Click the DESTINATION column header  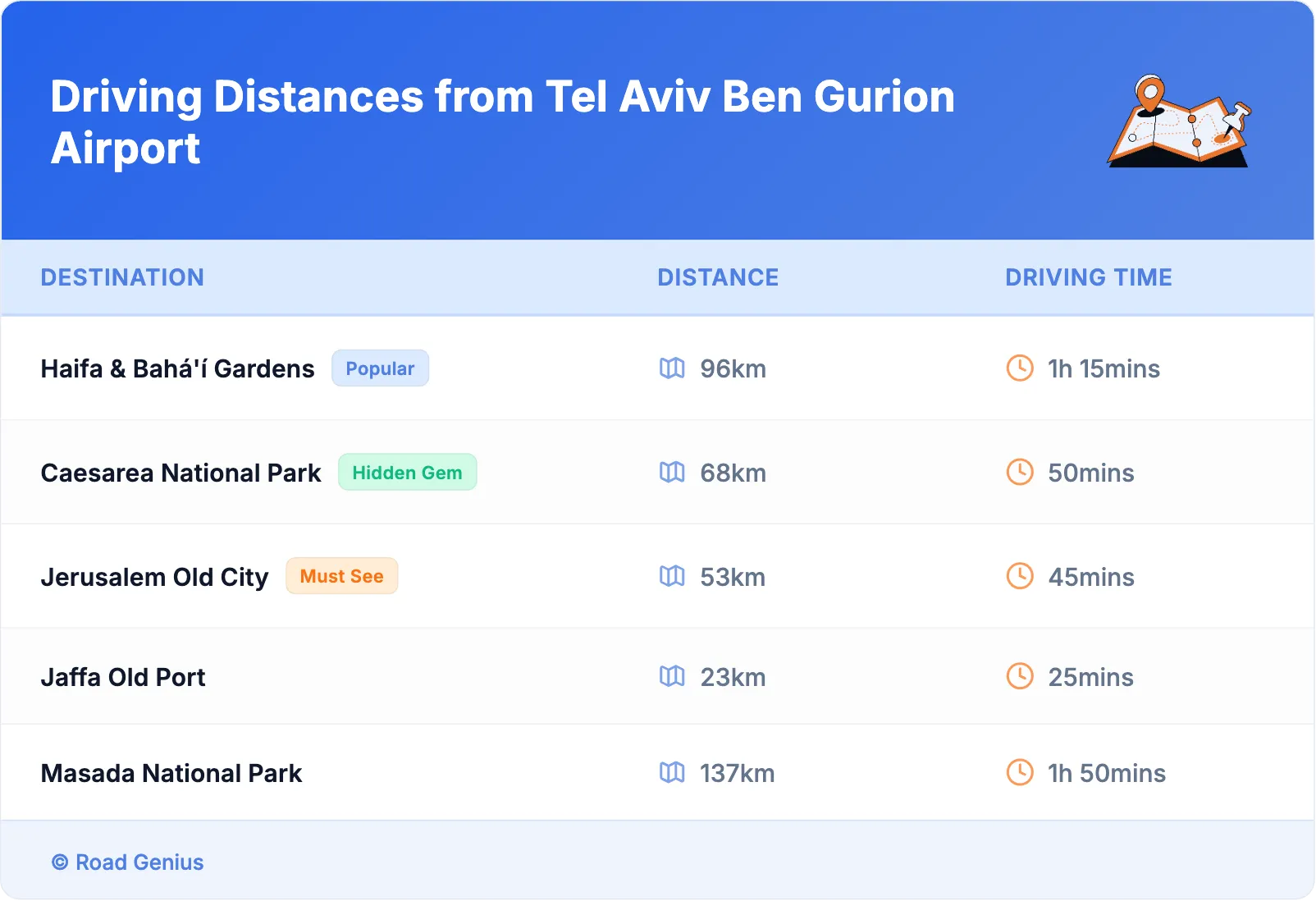(x=122, y=277)
